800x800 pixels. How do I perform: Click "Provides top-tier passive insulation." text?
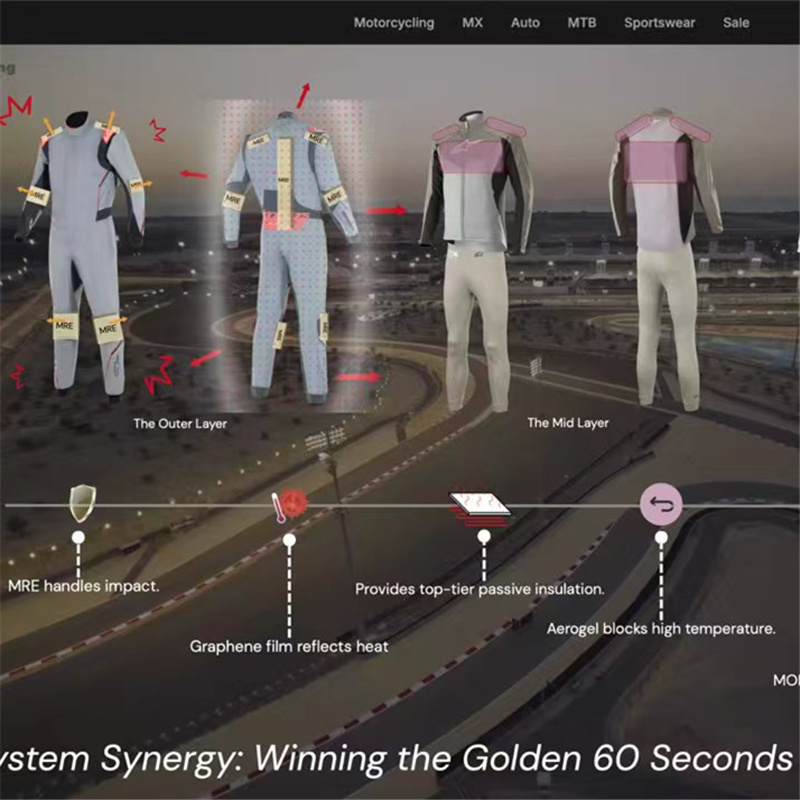point(479,590)
